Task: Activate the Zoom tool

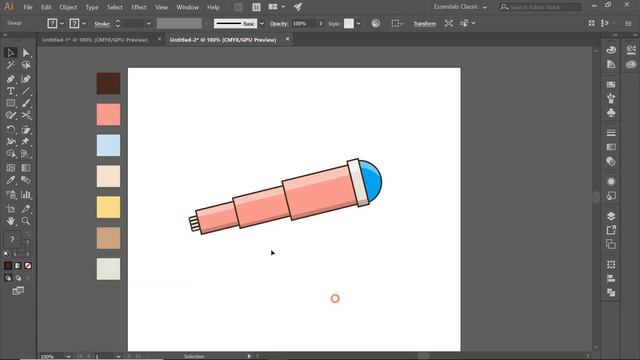Action: [x=26, y=221]
